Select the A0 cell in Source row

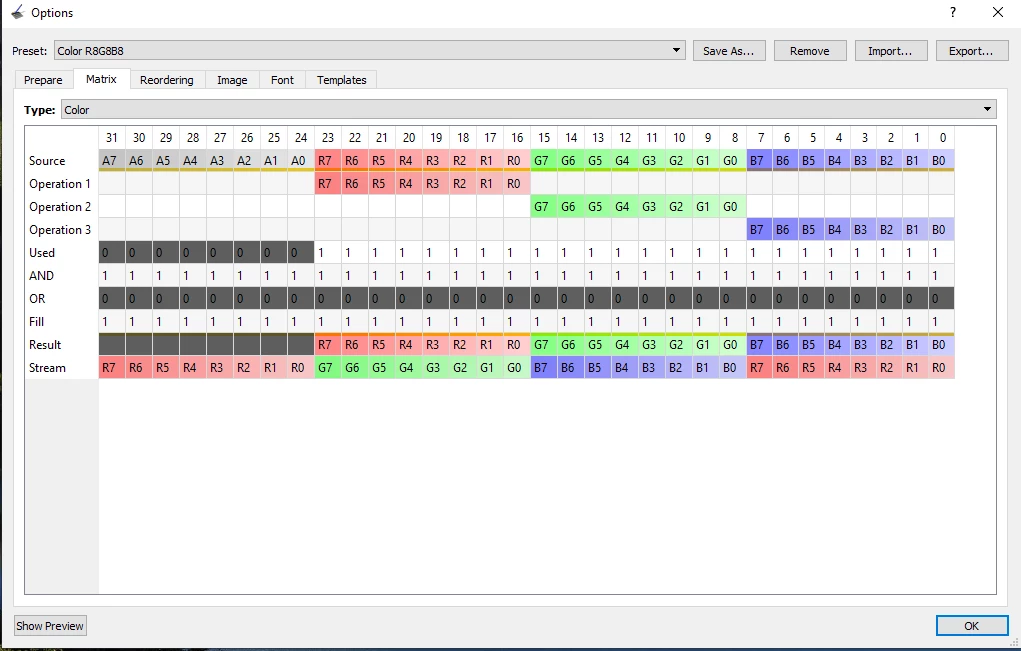[301, 161]
